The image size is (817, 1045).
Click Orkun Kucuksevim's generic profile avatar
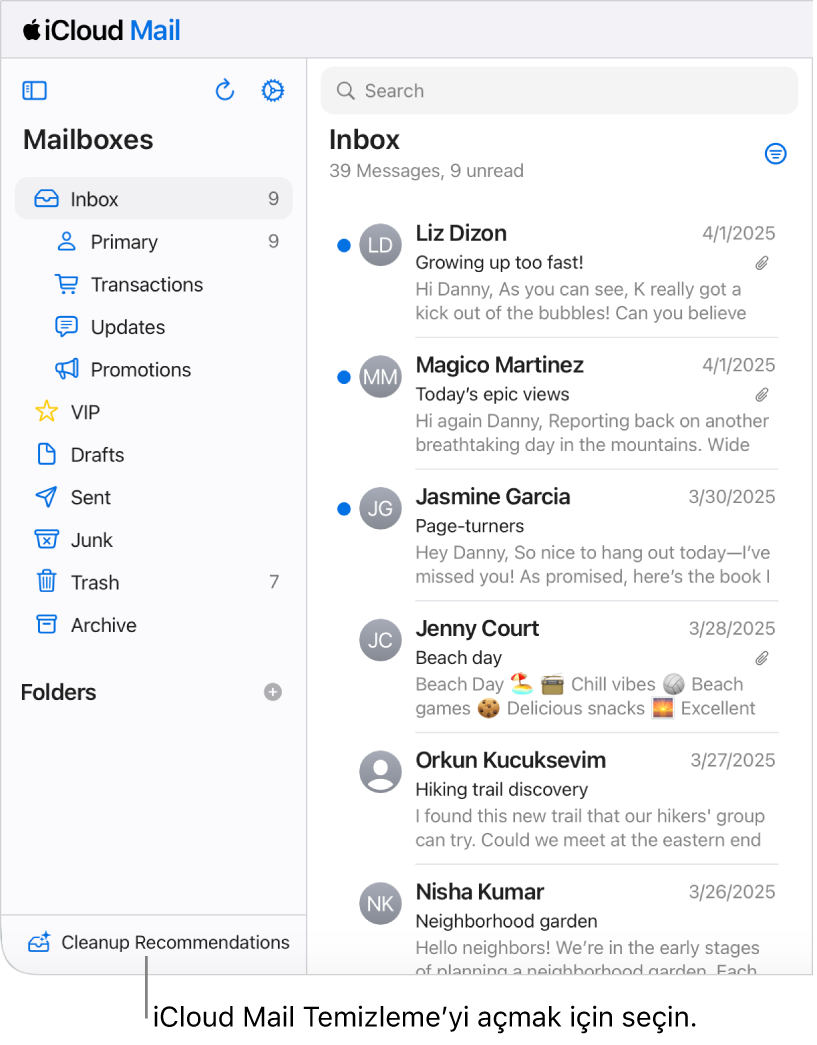[x=381, y=772]
